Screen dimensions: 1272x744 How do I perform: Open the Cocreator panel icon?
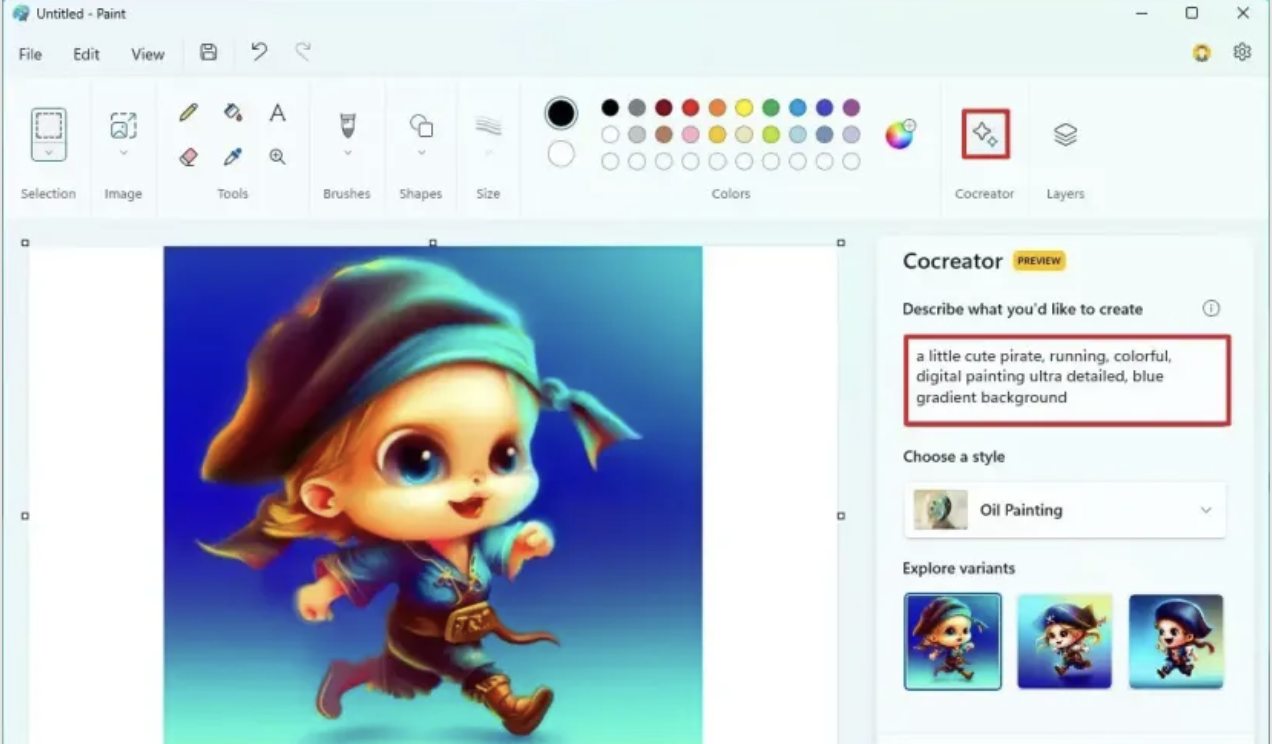click(985, 134)
